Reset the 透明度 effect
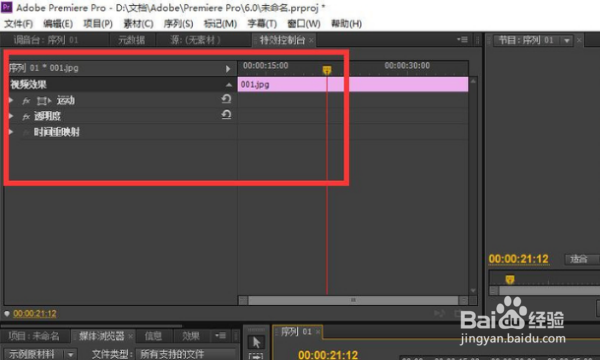The height and width of the screenshot is (360, 600). (226, 114)
